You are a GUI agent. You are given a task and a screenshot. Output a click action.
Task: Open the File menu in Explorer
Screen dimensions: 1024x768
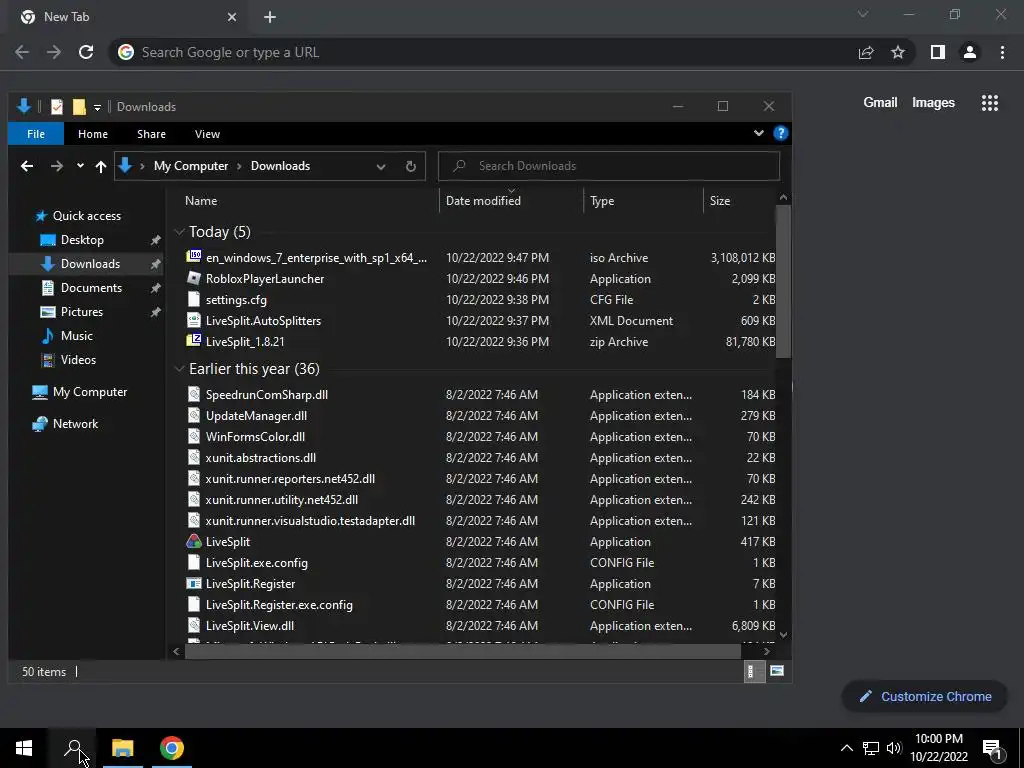click(36, 134)
